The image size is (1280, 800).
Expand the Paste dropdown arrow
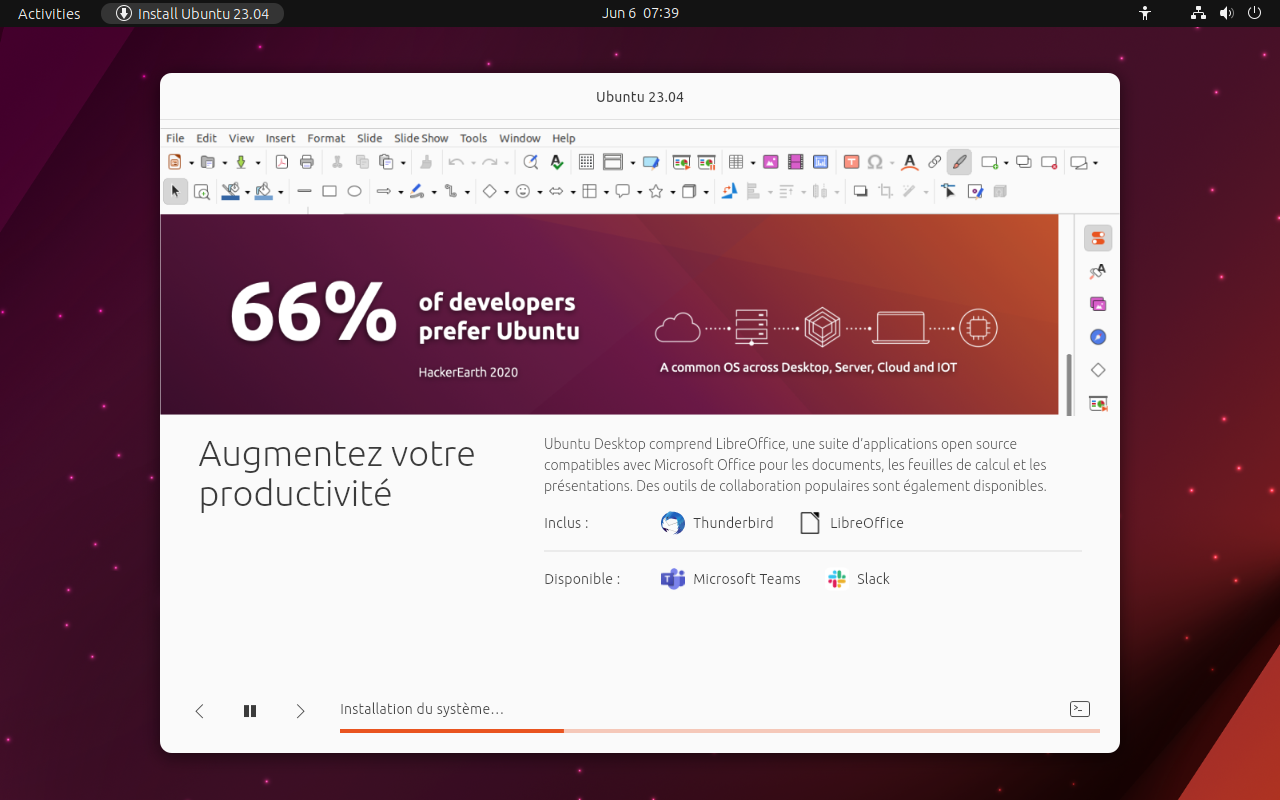point(402,162)
